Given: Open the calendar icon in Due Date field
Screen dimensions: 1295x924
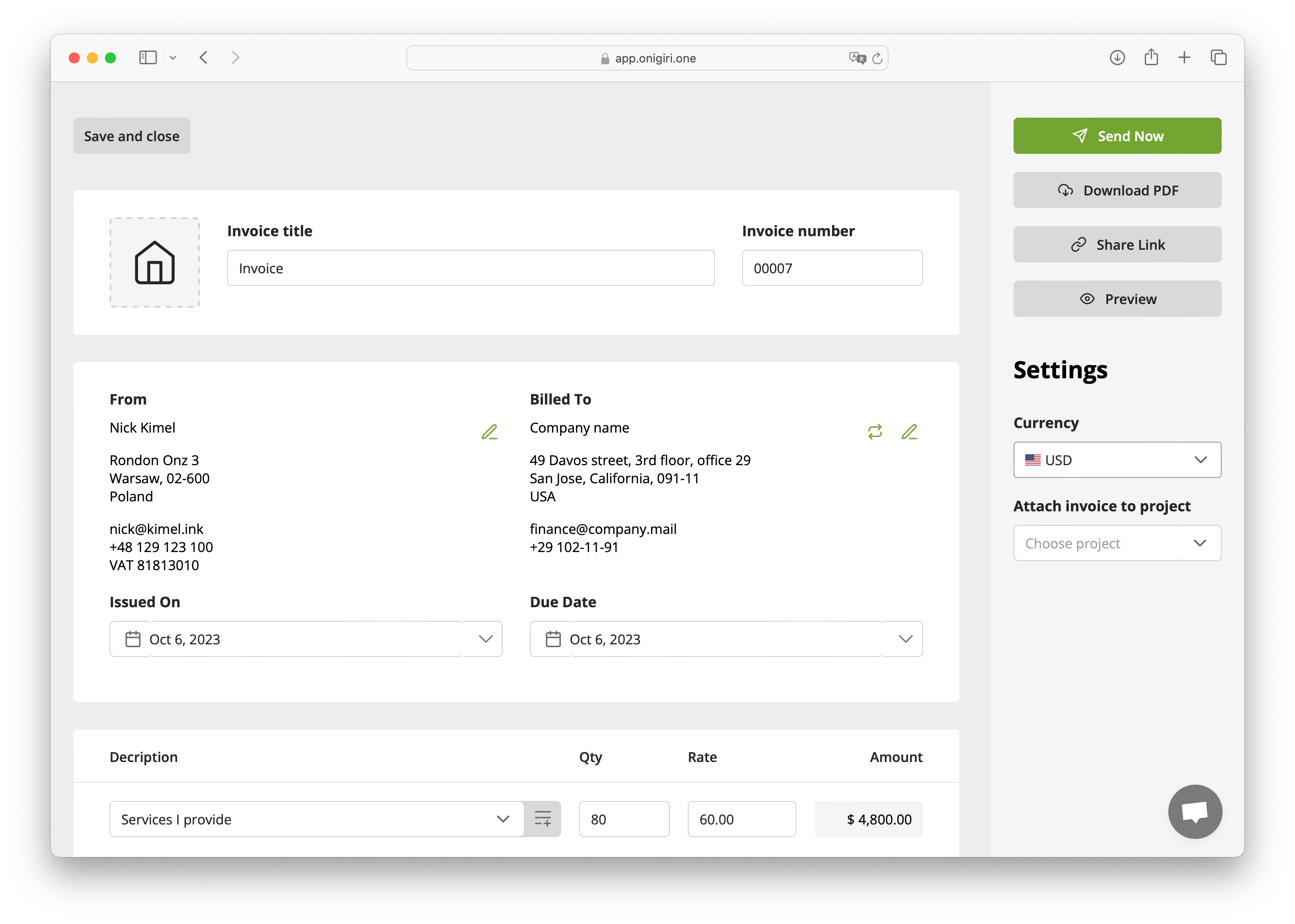Looking at the screenshot, I should point(552,639).
